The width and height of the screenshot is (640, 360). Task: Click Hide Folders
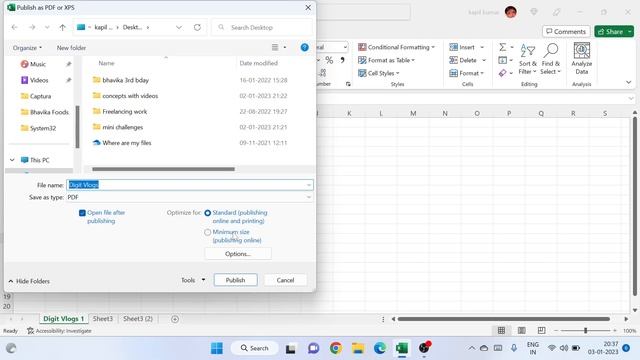tap(29, 281)
